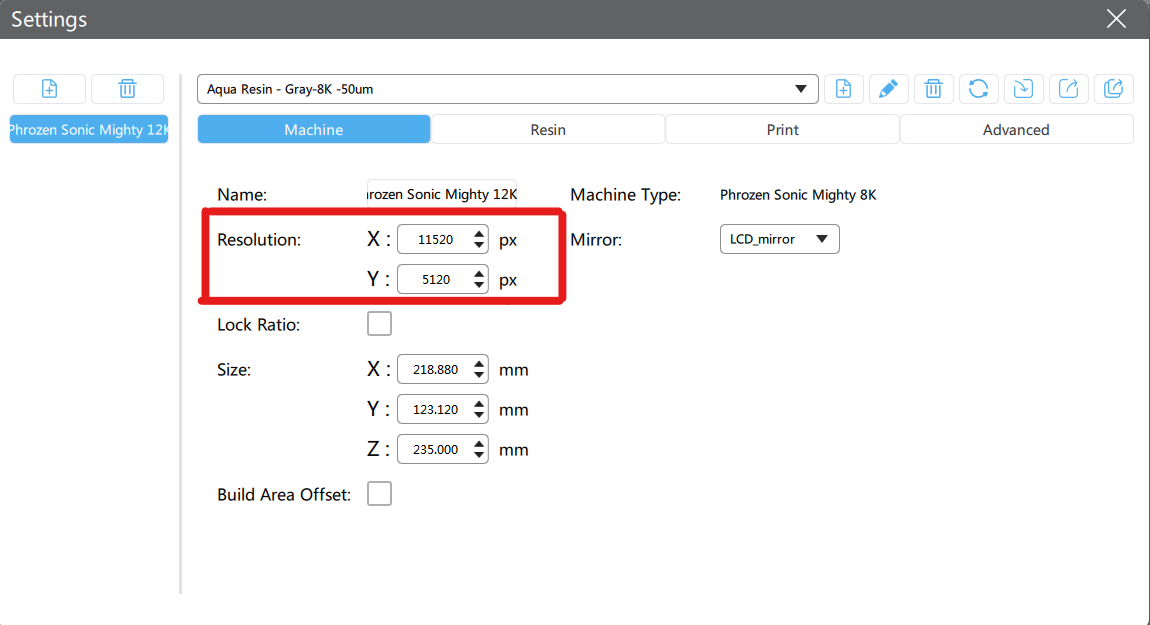Click the import profile icon
The height and width of the screenshot is (625, 1150).
(x=1023, y=89)
